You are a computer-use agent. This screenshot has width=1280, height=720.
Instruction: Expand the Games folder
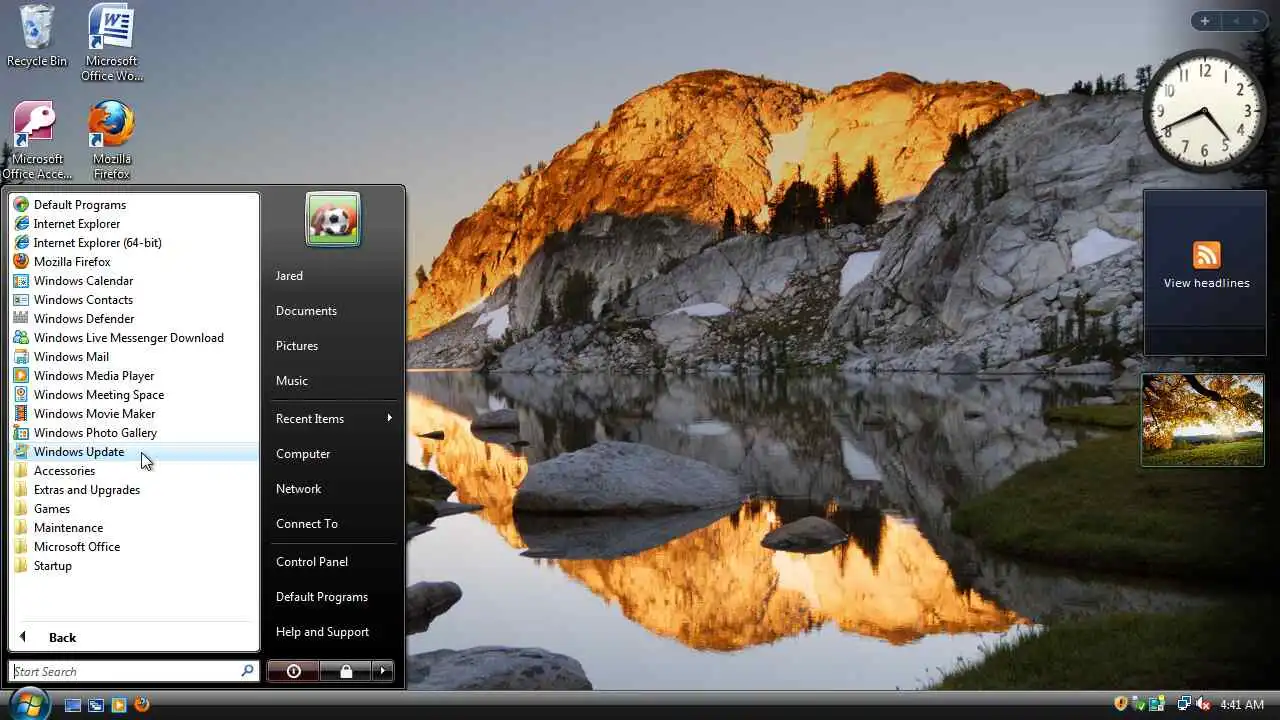click(x=134, y=509)
